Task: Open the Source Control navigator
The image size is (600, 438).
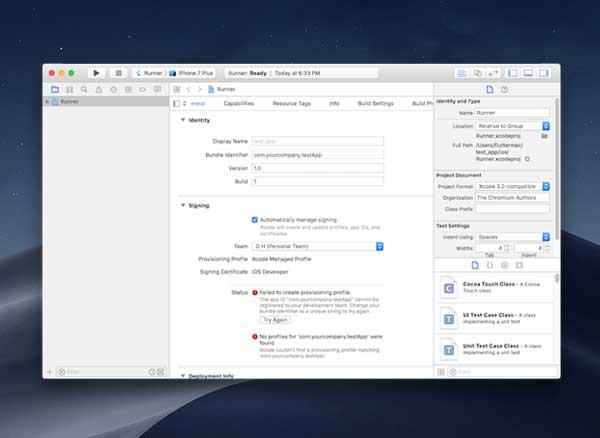Action: (x=69, y=90)
